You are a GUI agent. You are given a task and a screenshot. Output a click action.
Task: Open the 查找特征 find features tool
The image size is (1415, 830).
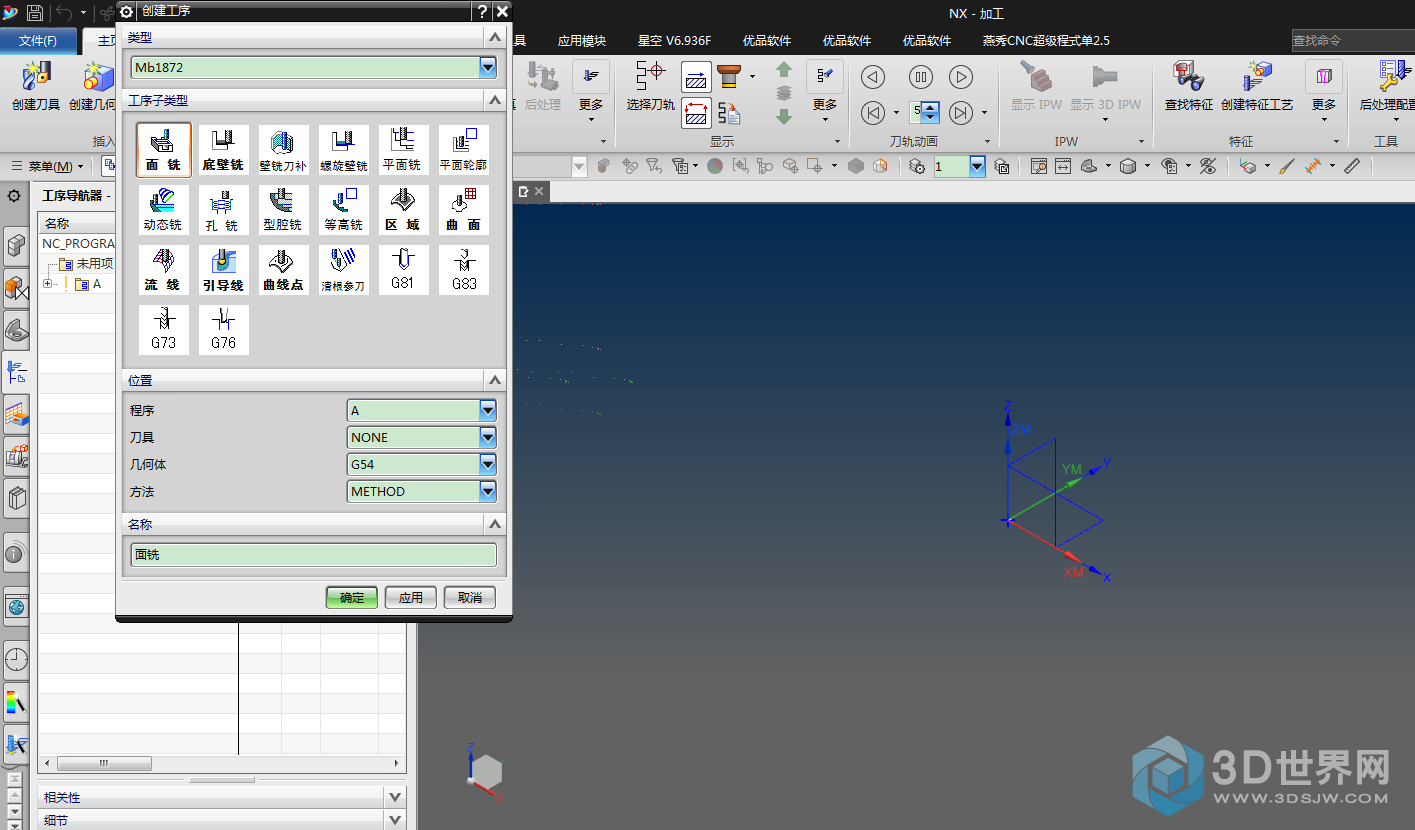pos(1189,85)
